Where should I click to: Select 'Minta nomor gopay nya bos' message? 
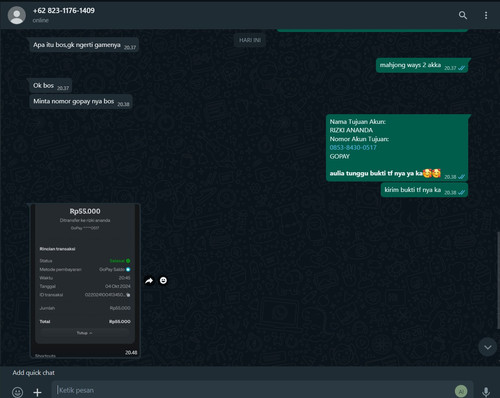pyautogui.click(x=81, y=102)
